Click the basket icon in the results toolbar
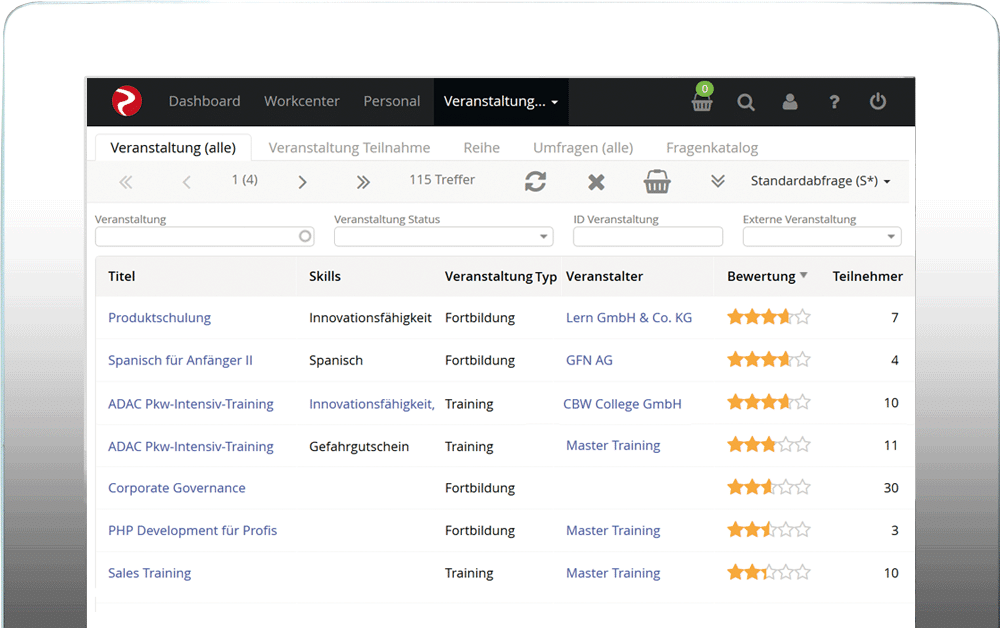The width and height of the screenshot is (1000, 628). point(657,182)
